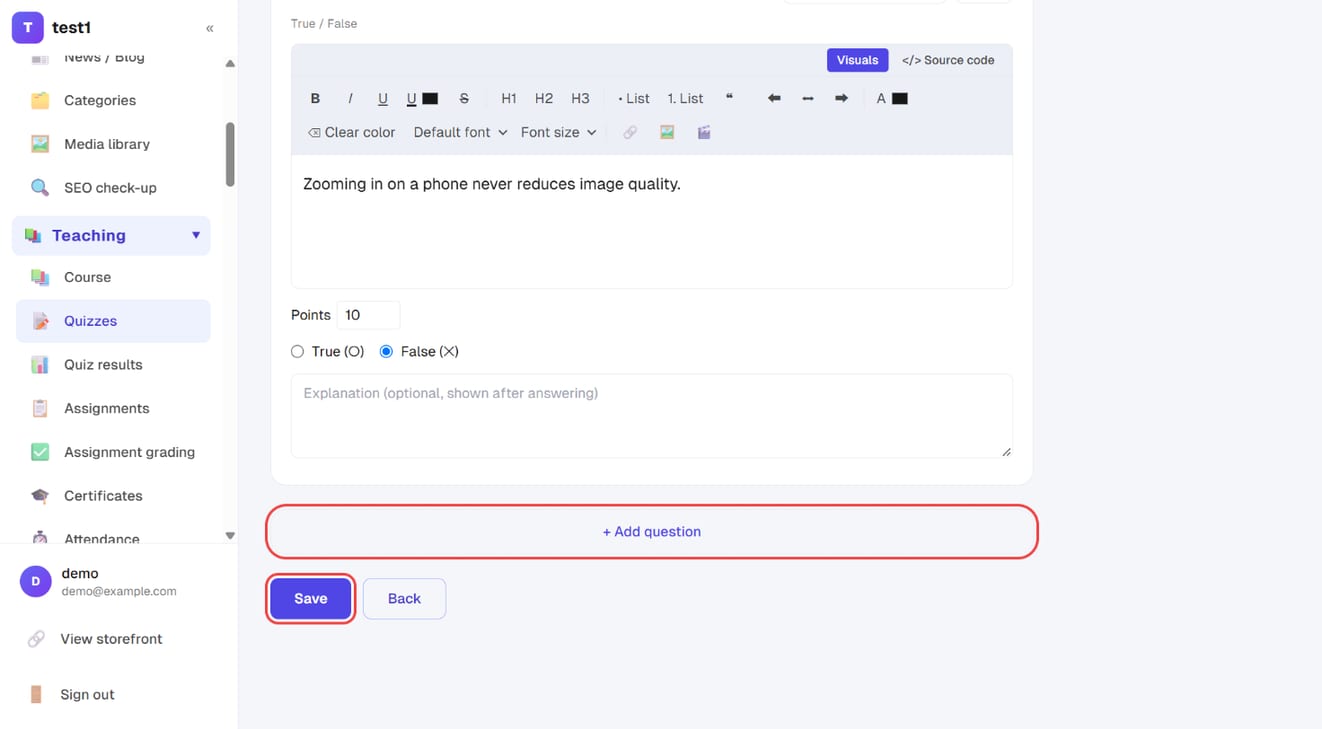
Task: Click the Points input field
Action: 368,315
